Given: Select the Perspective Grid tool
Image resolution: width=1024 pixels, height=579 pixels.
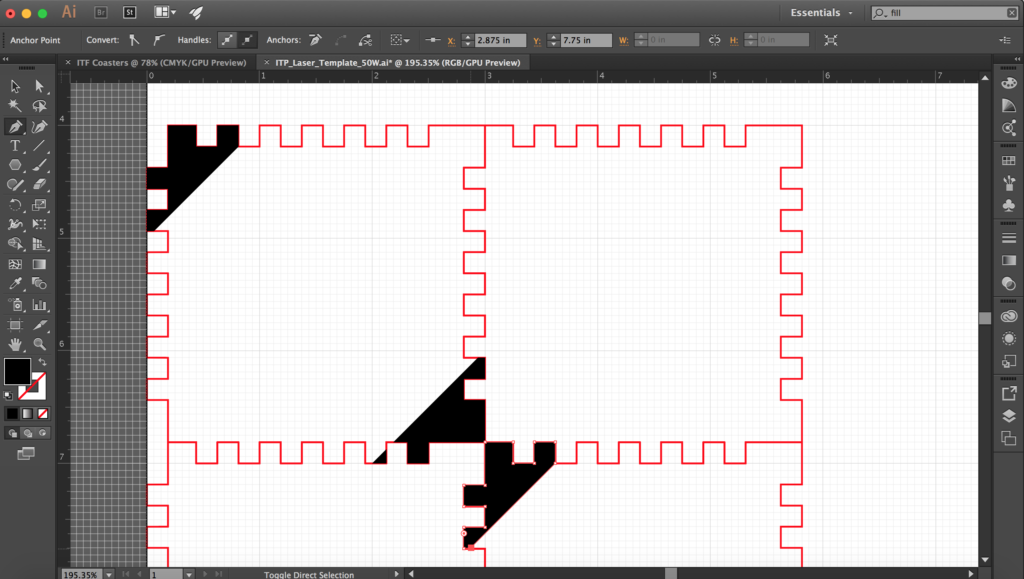Looking at the screenshot, I should click(x=39, y=244).
